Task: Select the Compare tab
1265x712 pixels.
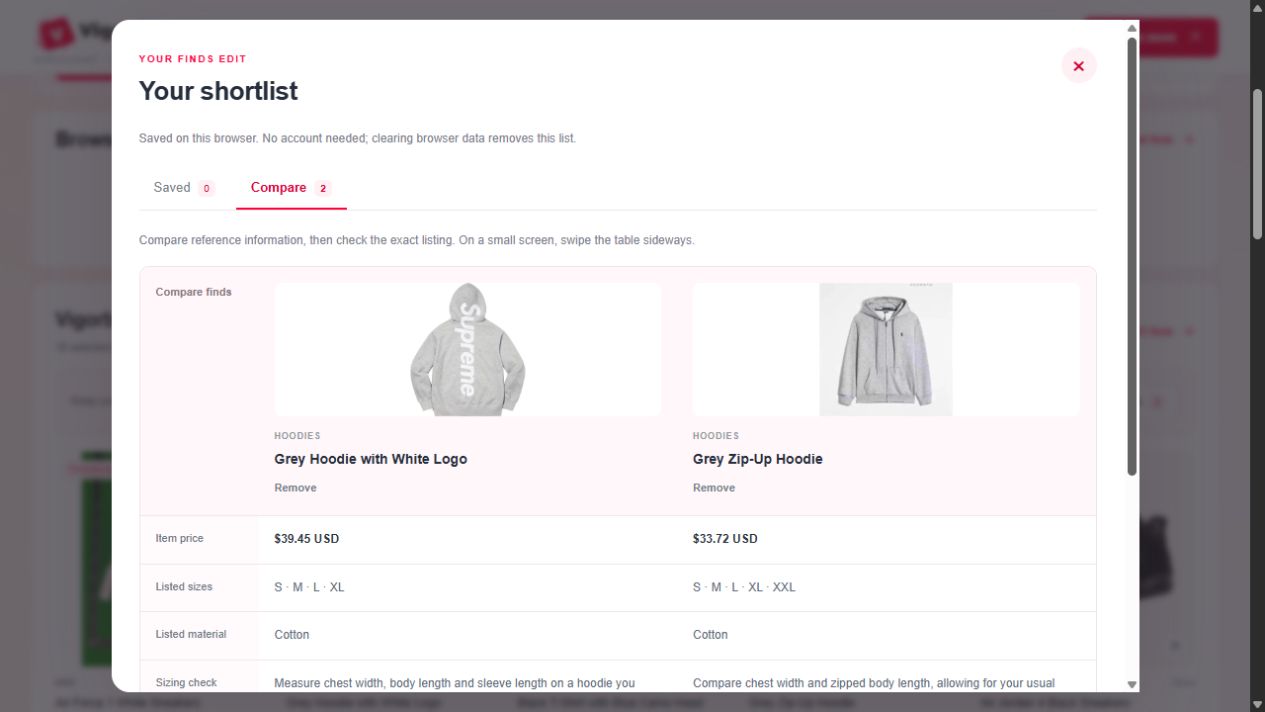Action: [x=291, y=188]
